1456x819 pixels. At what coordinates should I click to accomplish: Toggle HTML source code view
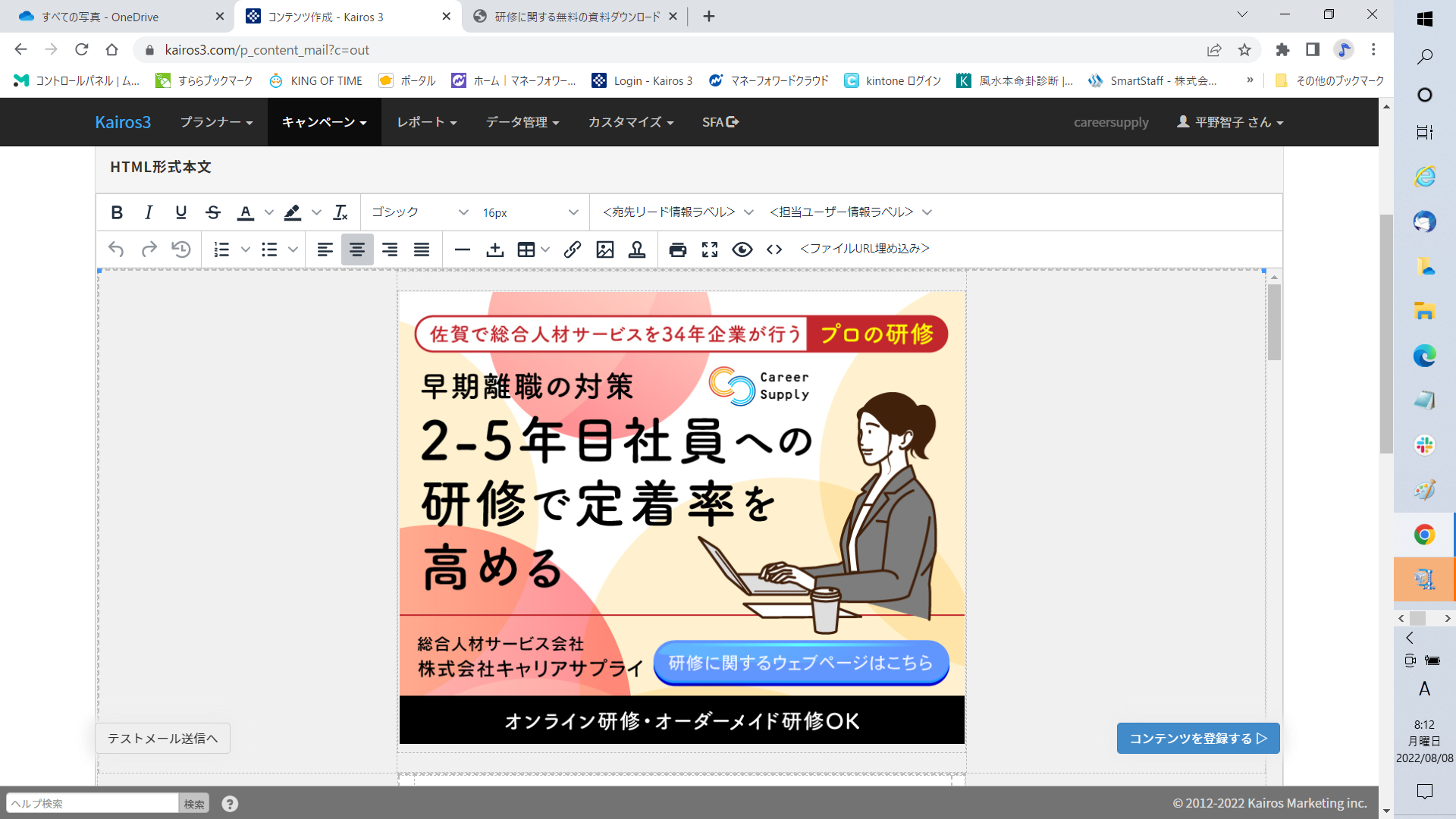[x=774, y=249]
